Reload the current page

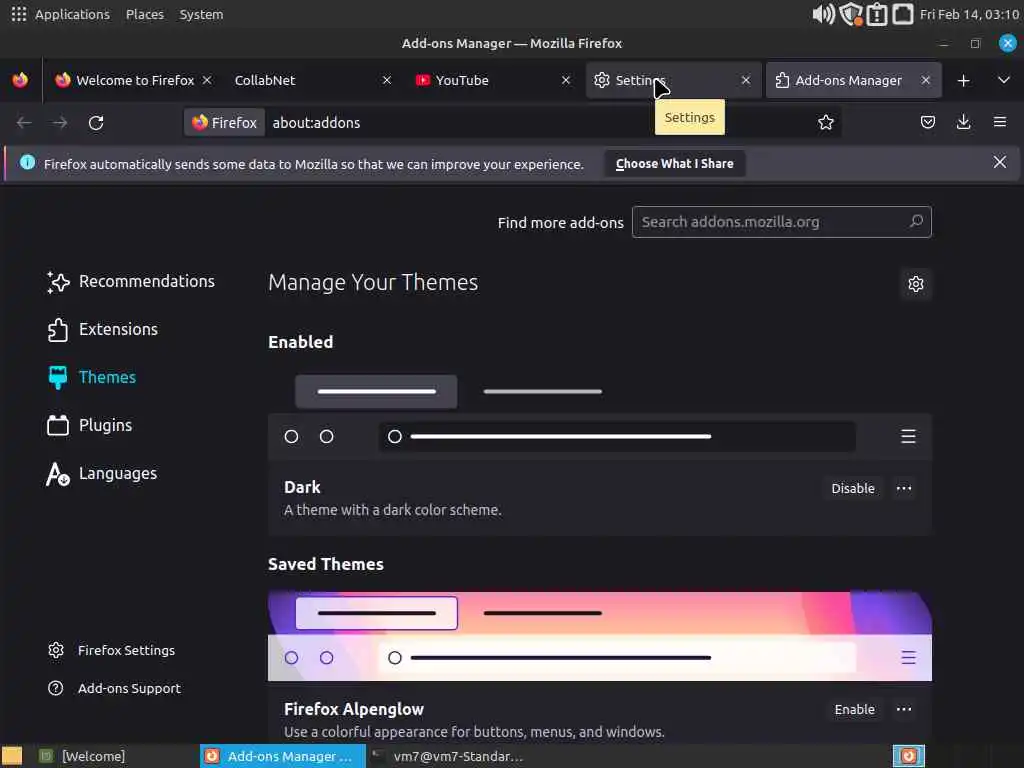click(x=96, y=123)
